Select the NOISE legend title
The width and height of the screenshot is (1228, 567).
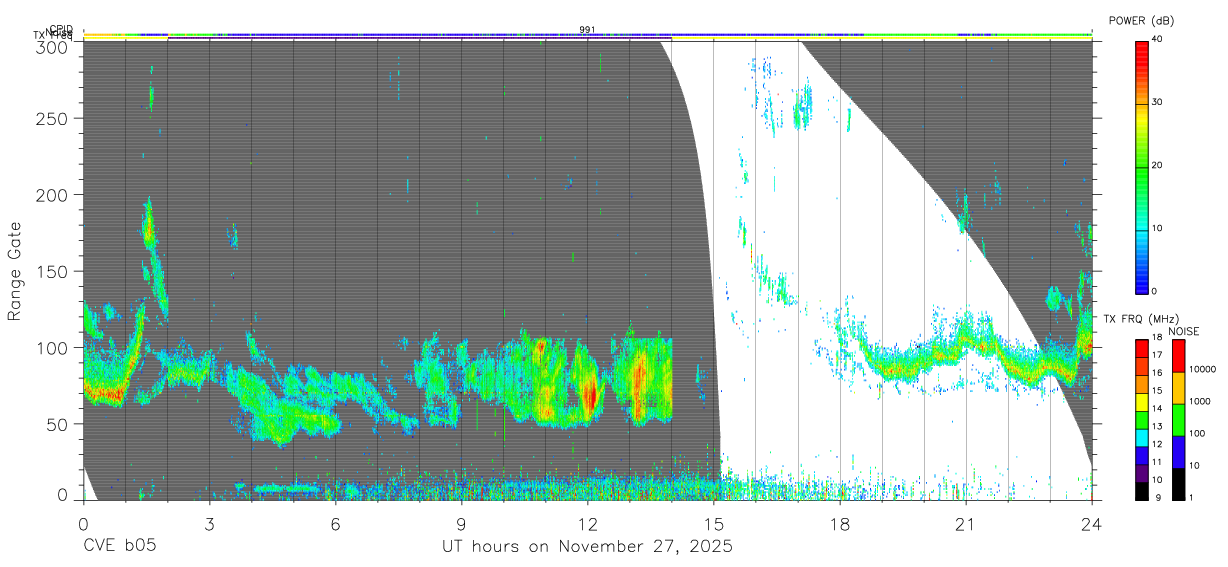pyautogui.click(x=1184, y=331)
